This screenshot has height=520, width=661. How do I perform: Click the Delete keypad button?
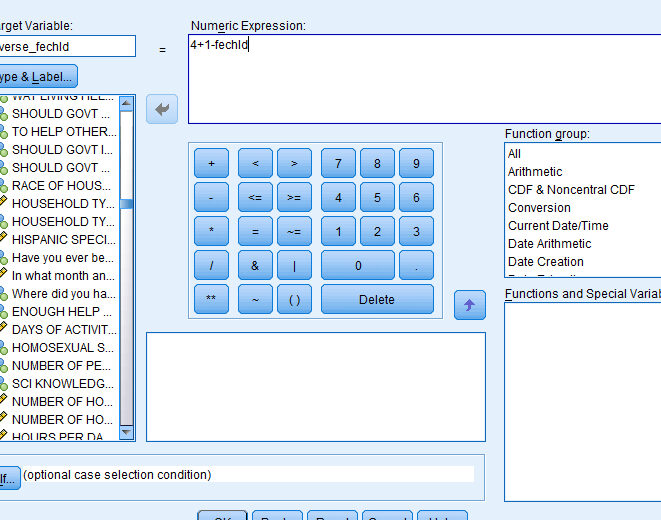click(377, 299)
